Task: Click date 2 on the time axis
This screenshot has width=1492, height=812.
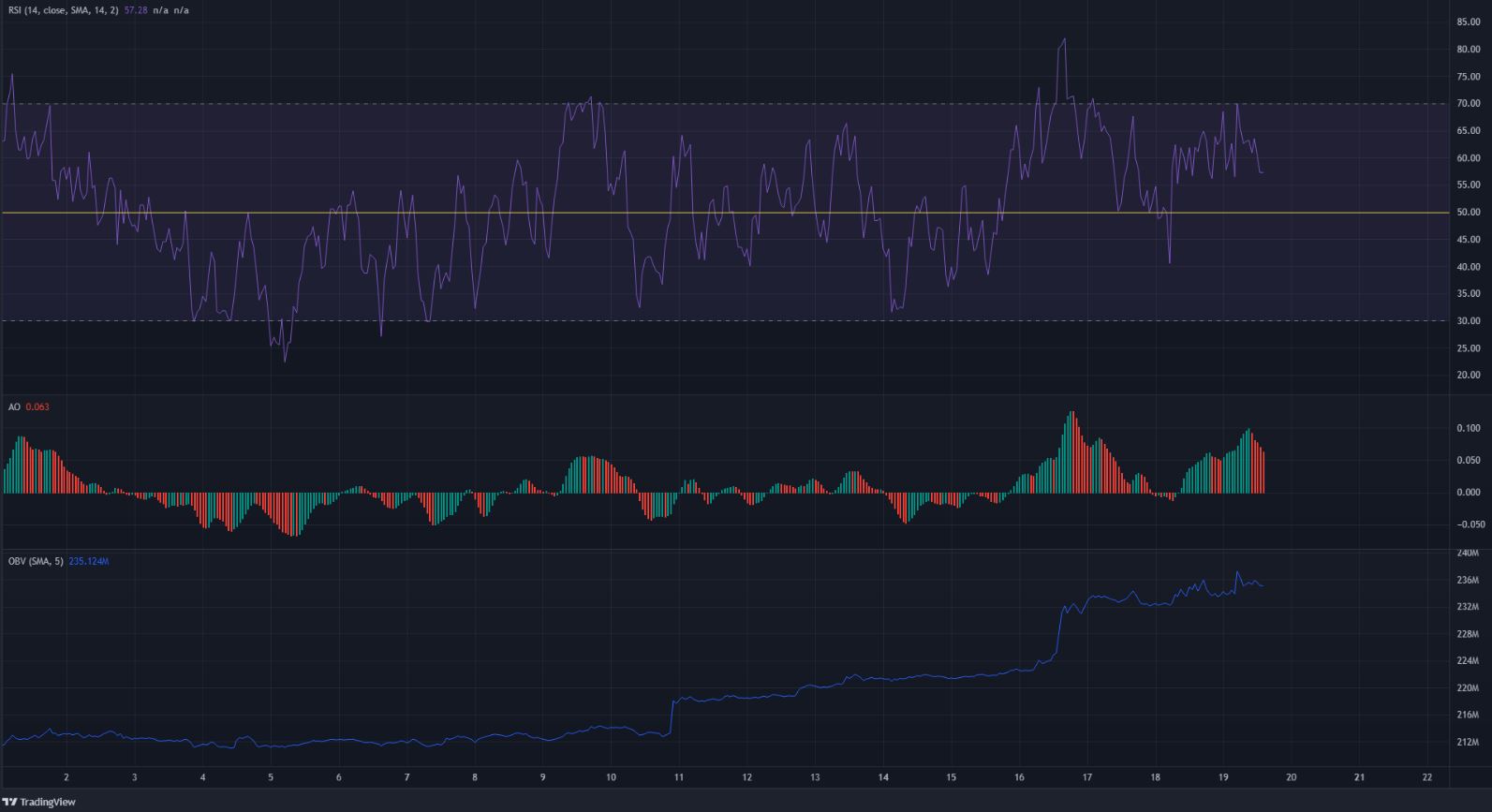Action: pos(66,777)
